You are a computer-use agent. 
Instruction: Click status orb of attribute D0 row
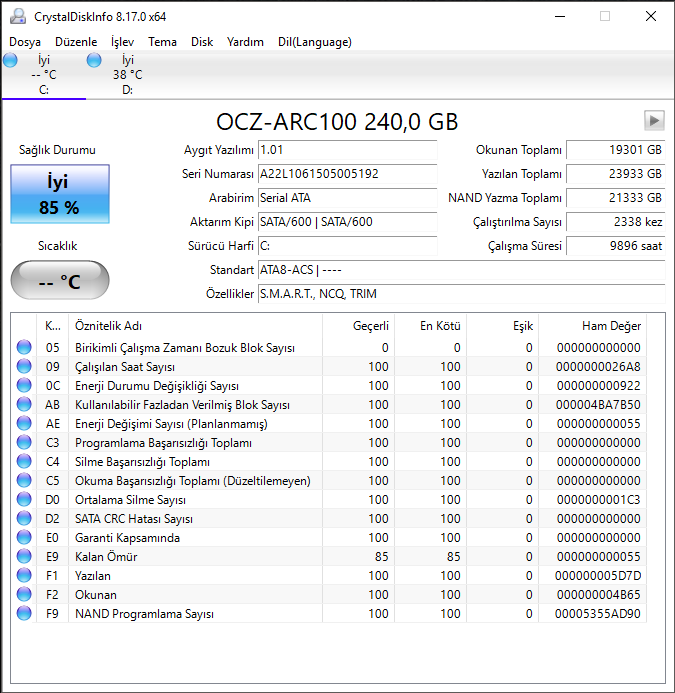[x=24, y=499]
